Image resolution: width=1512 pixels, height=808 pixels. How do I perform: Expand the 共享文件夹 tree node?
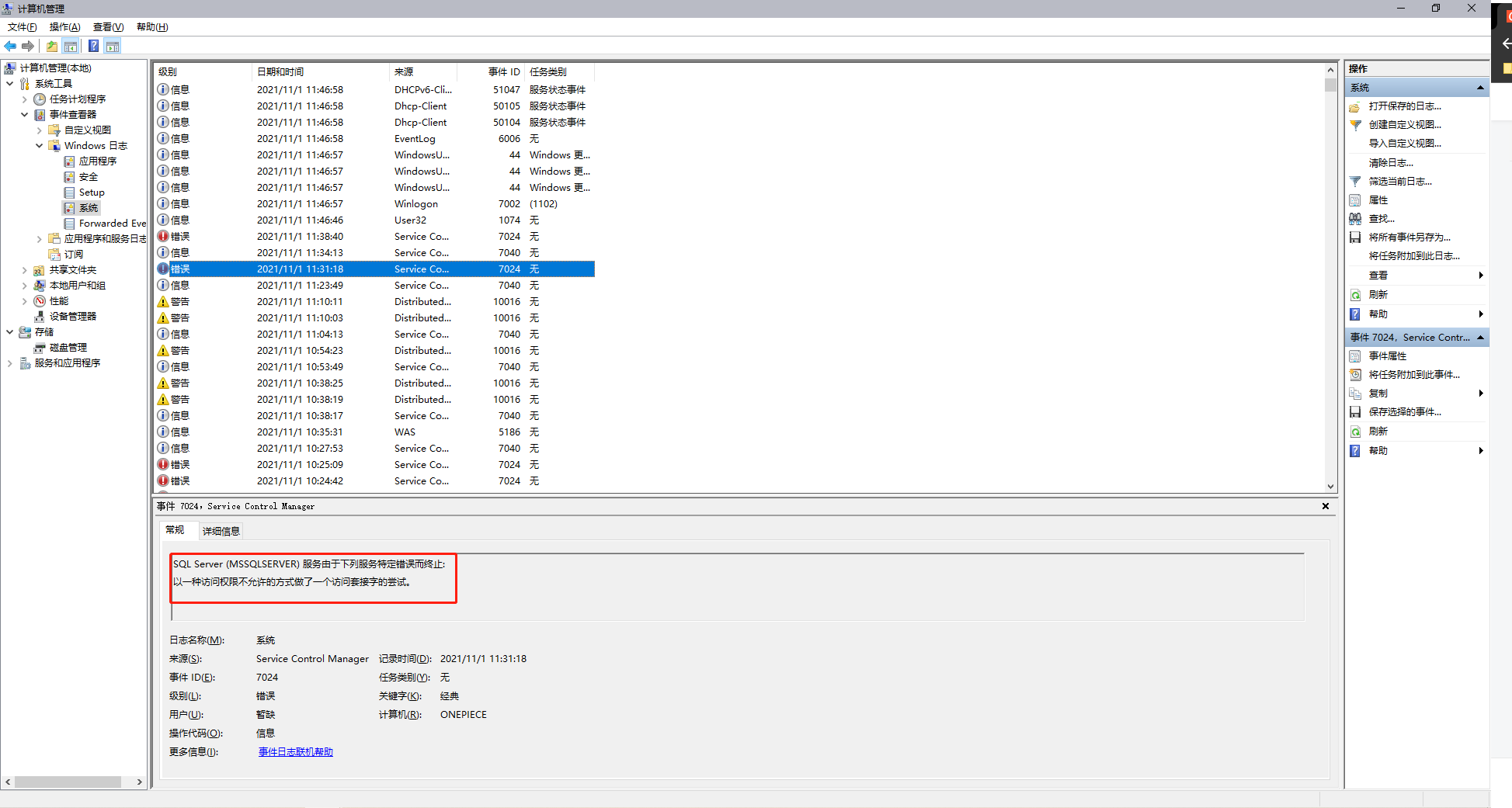click(24, 269)
